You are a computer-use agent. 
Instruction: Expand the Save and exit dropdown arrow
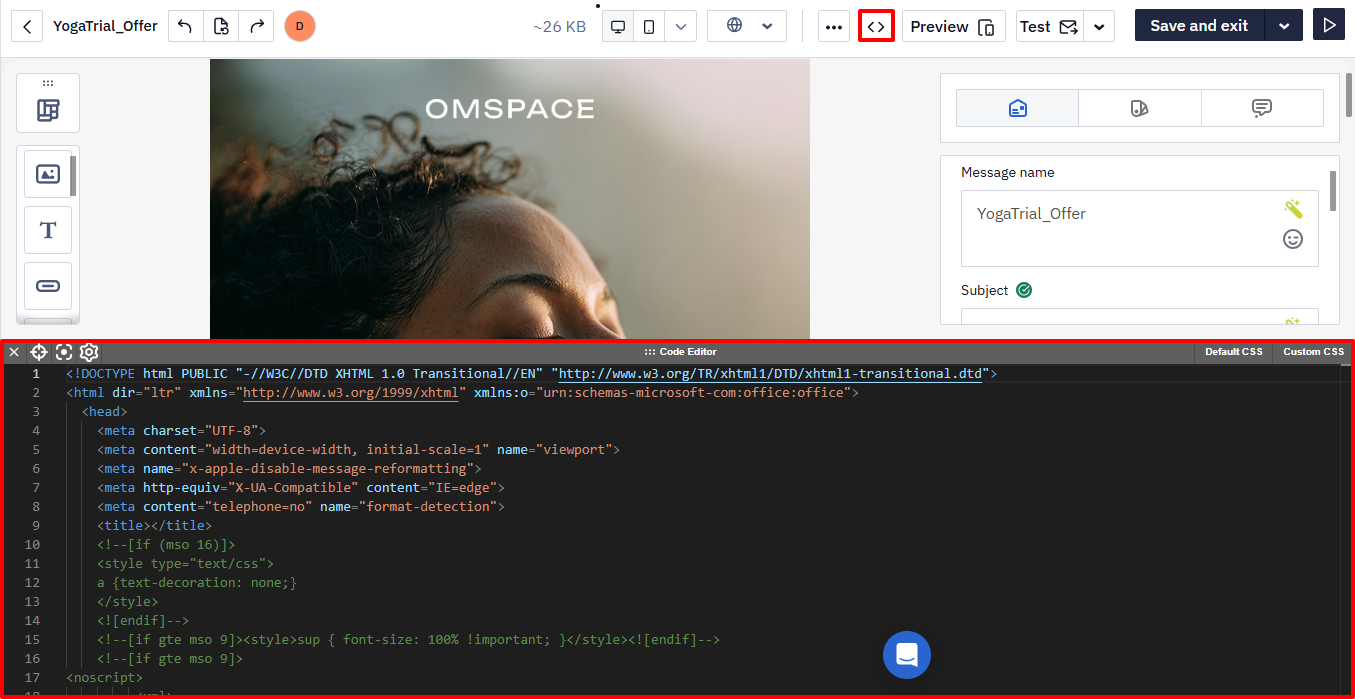point(1284,26)
